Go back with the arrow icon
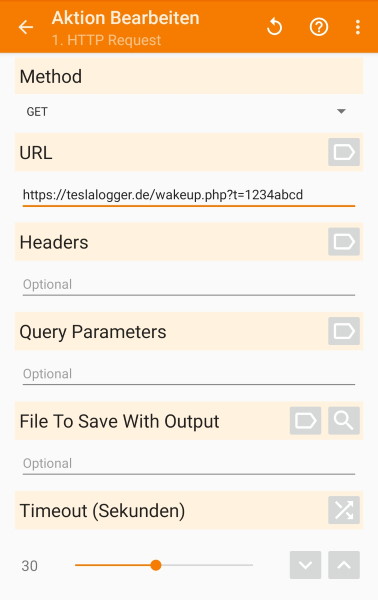 [26, 27]
